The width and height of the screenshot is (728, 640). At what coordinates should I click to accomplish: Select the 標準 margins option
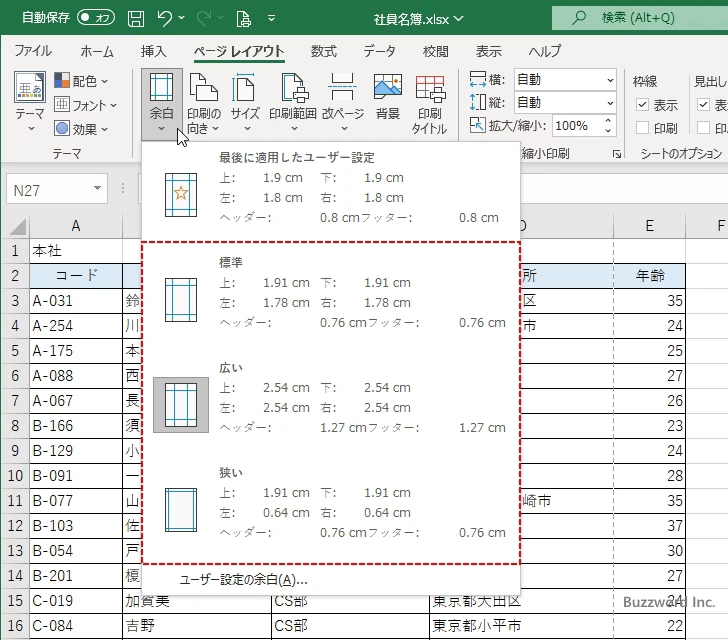click(x=331, y=294)
